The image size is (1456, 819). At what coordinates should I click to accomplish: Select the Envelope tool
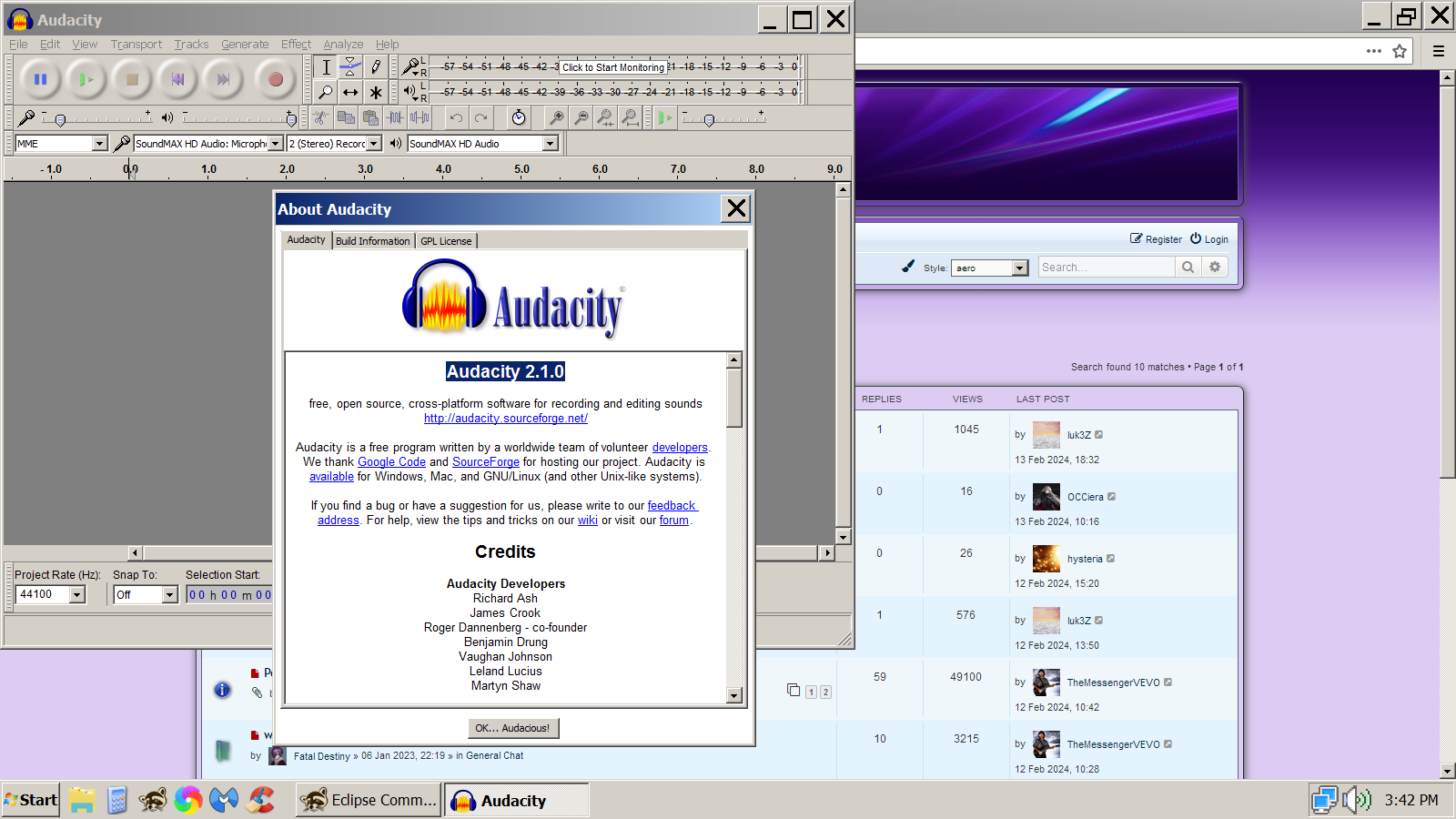pos(350,67)
